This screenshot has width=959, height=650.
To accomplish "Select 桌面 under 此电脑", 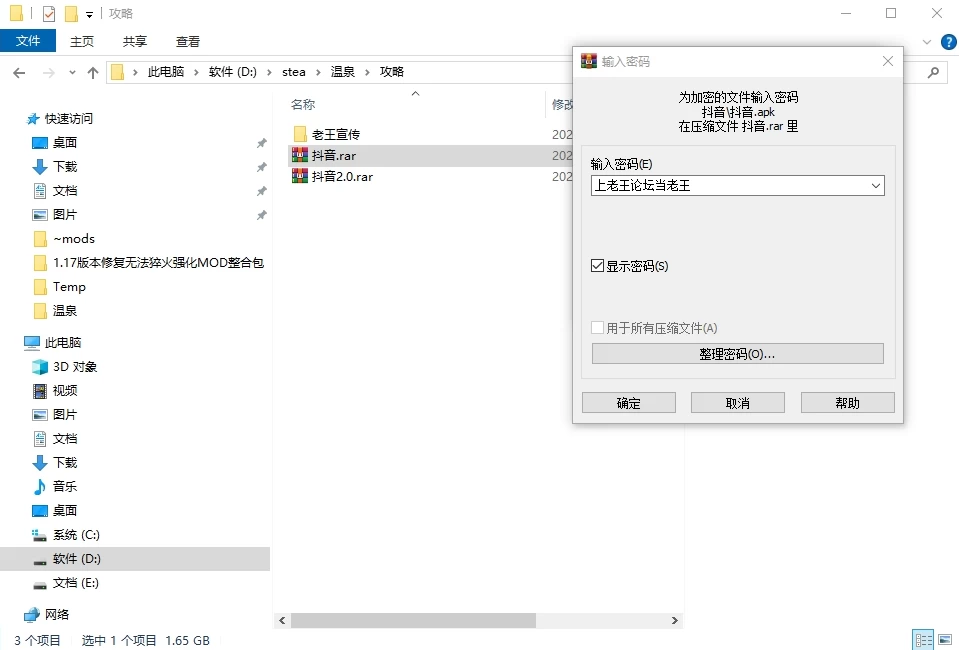I will pyautogui.click(x=65, y=511).
